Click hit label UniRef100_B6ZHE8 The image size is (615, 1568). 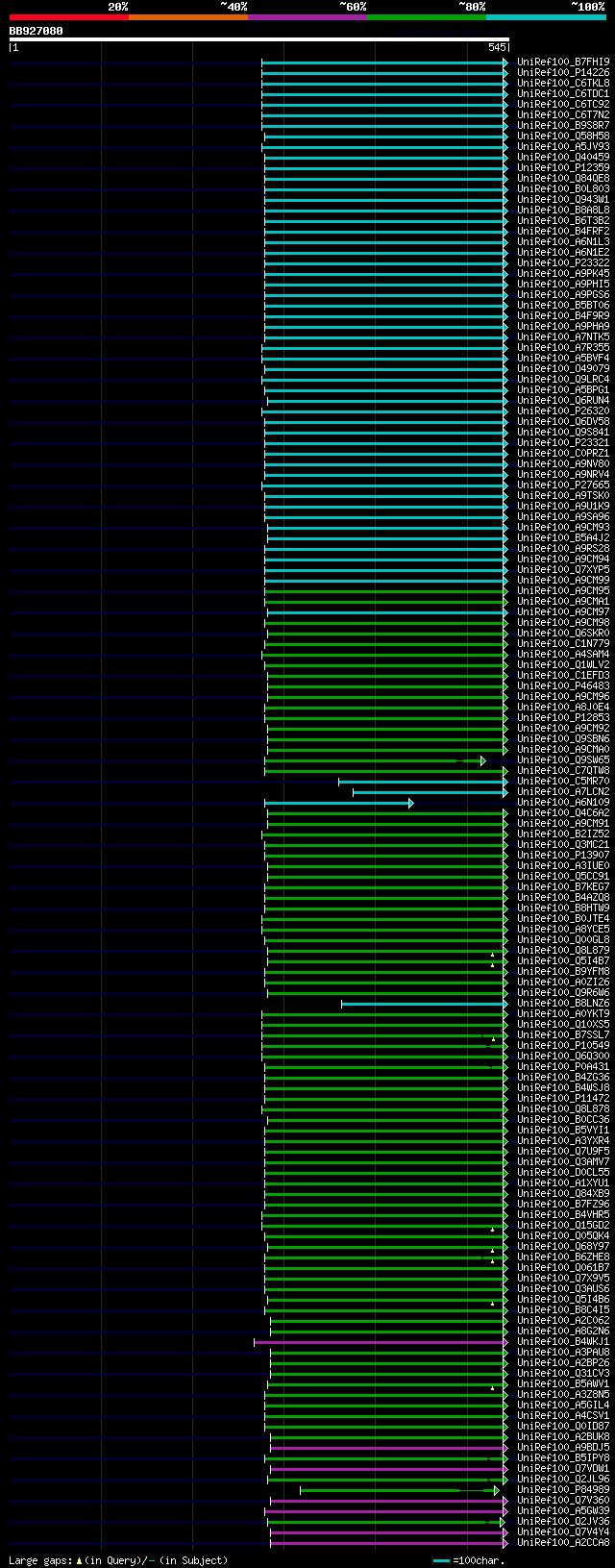(563, 1257)
